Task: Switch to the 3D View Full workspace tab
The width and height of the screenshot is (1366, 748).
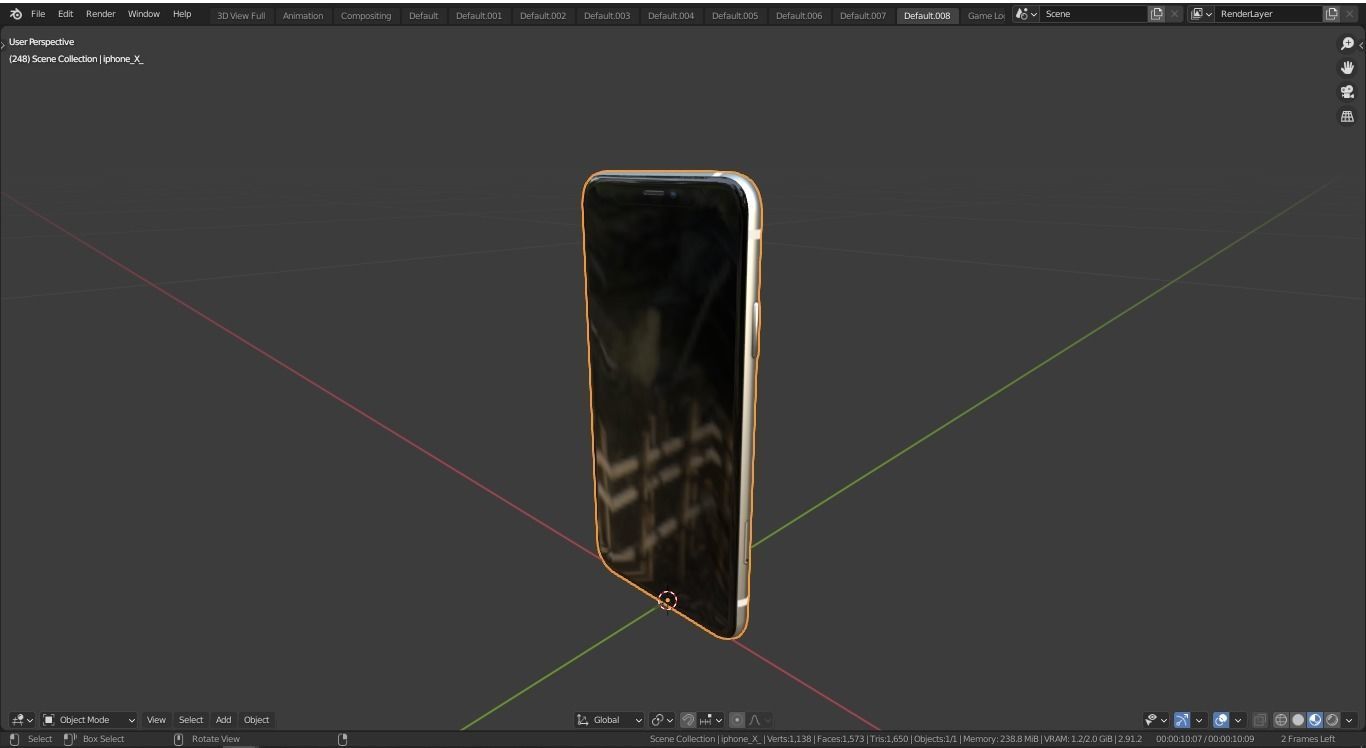Action: coord(241,15)
